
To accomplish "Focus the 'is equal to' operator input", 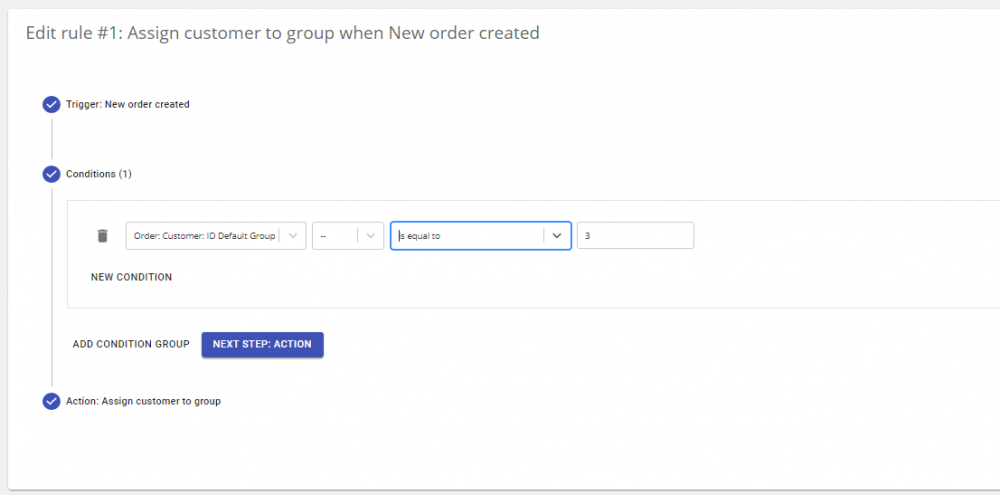I will [x=468, y=236].
